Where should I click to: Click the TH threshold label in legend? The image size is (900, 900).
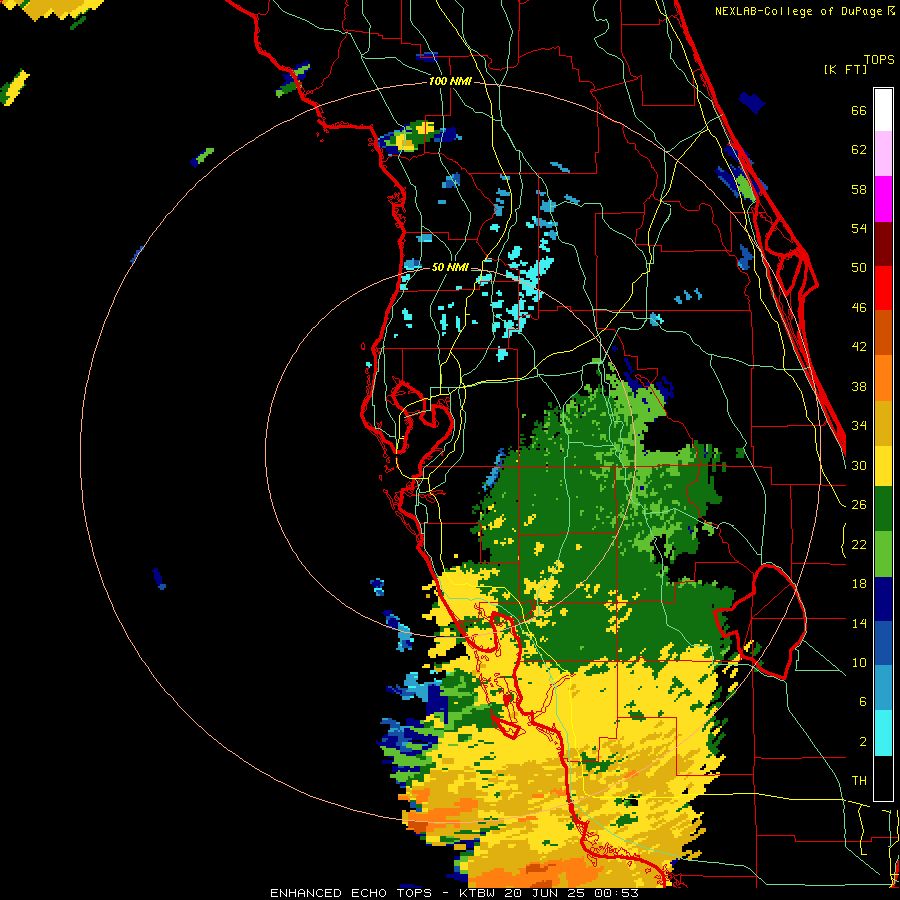859,781
